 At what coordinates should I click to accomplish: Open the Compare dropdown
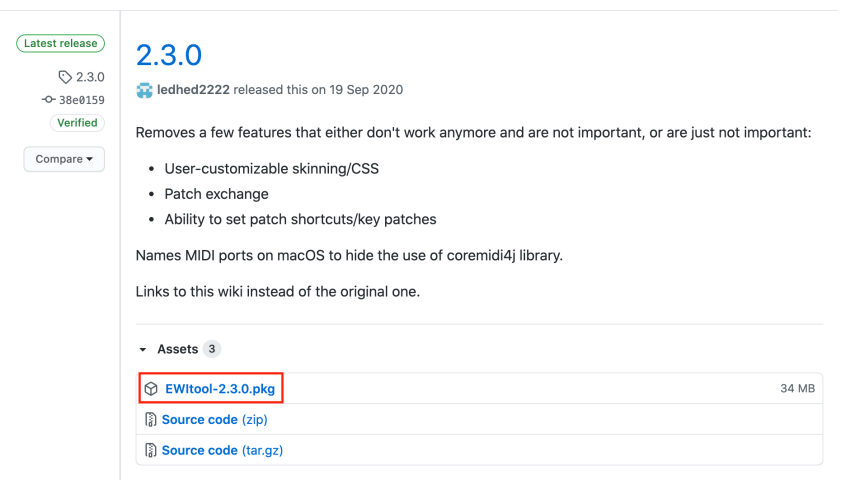click(x=64, y=159)
